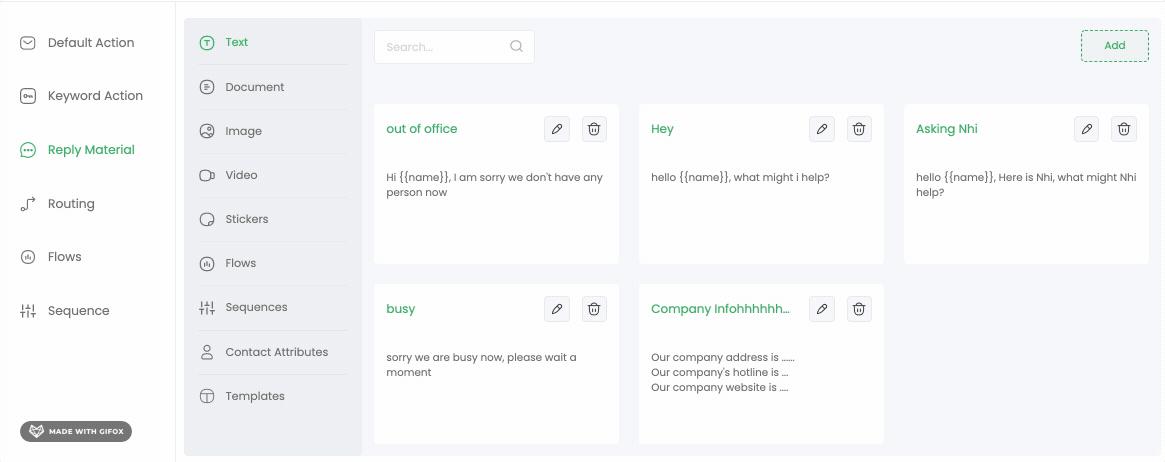Delete the Company Info reply card
Viewport: 1165px width, 462px height.
coord(859,309)
